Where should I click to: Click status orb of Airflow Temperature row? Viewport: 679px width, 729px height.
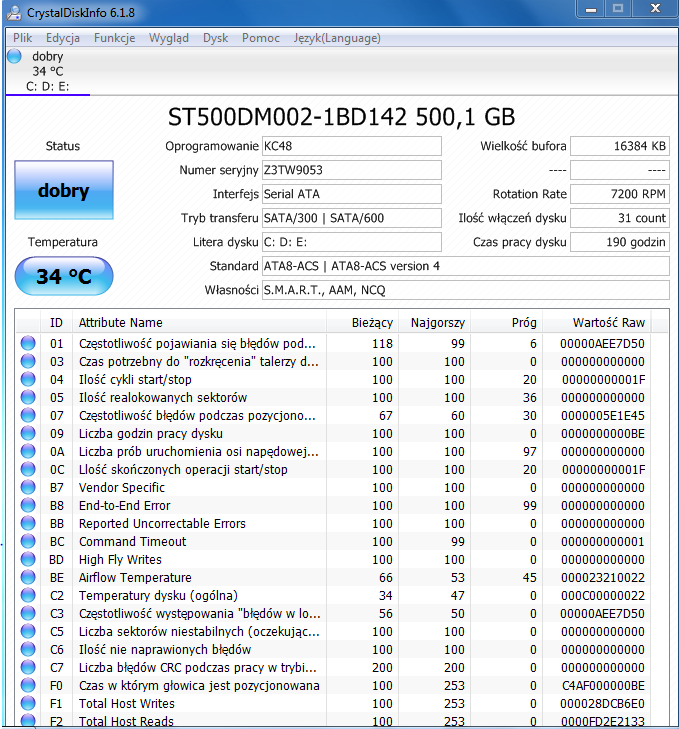[x=28, y=577]
